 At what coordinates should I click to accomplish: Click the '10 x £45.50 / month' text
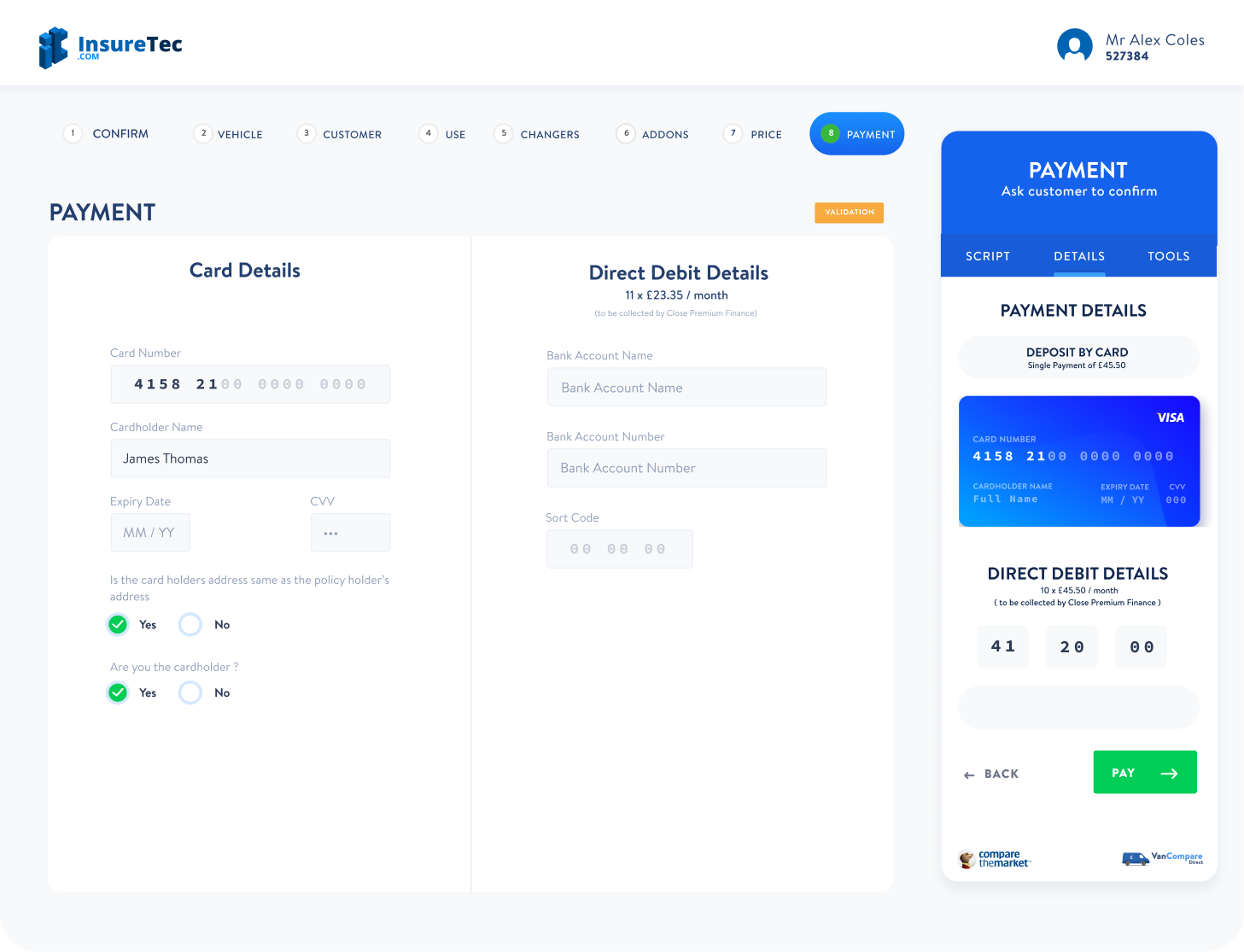point(1078,591)
